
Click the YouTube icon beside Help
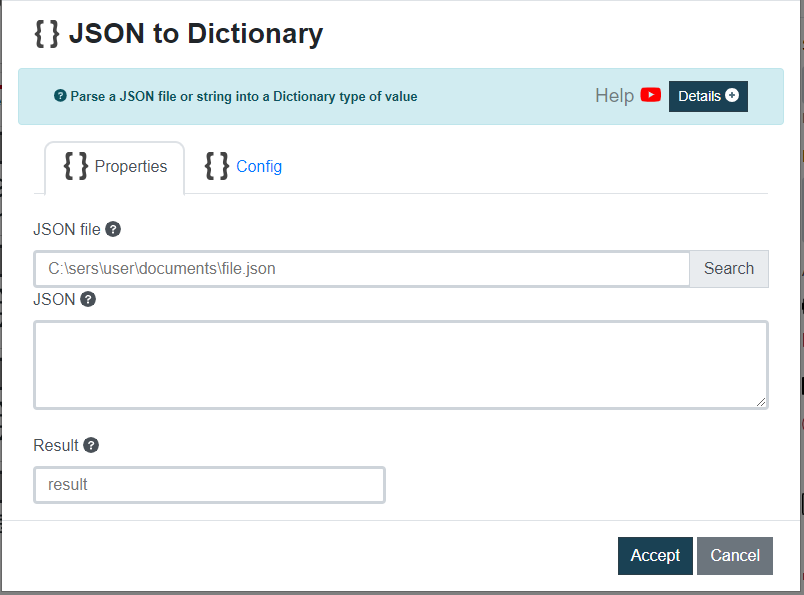coord(651,95)
